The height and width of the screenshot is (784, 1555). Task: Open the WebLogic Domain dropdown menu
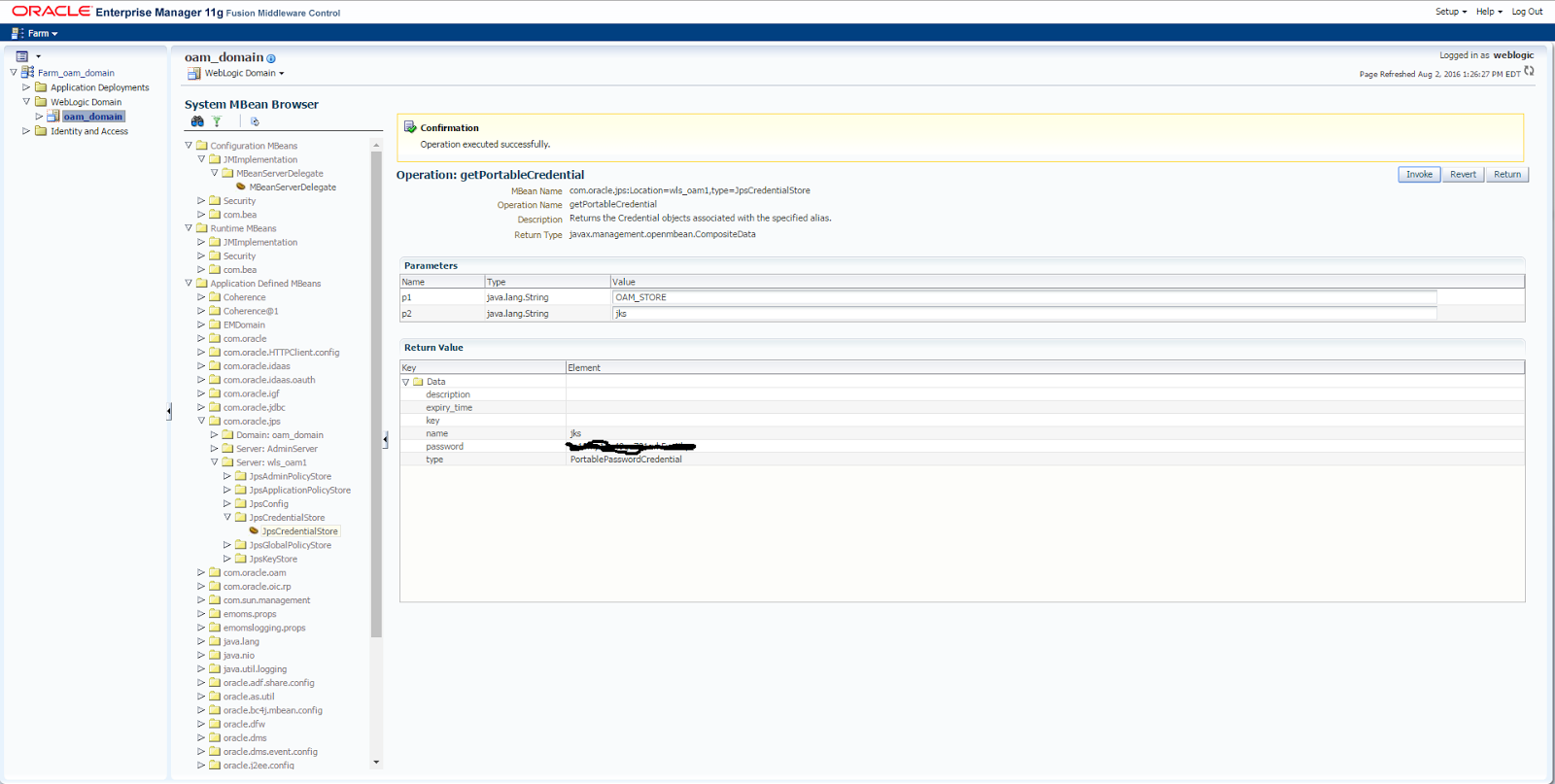coord(244,73)
